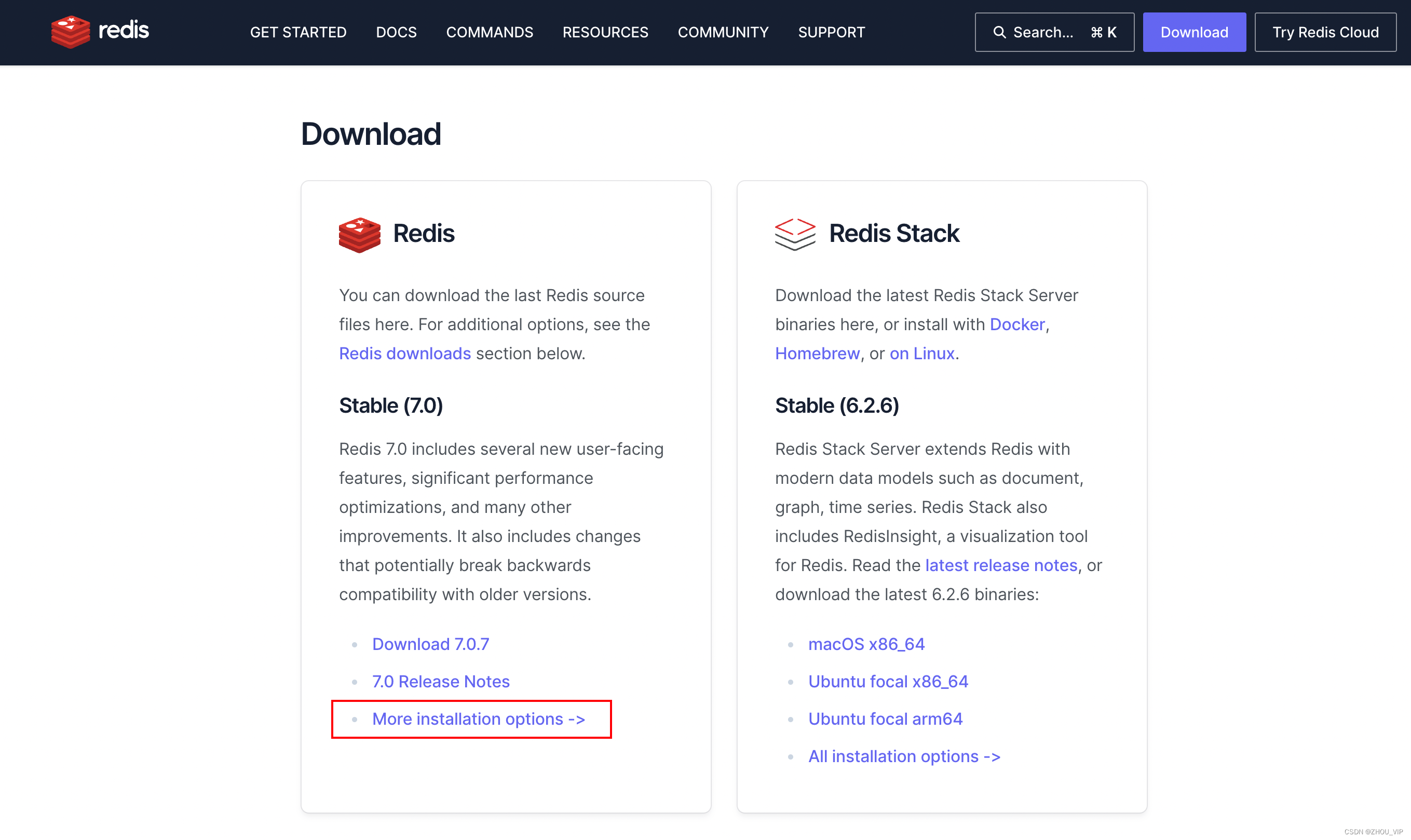Click the red Redis cube icon in card
This screenshot has height=840, width=1411.
click(x=359, y=234)
